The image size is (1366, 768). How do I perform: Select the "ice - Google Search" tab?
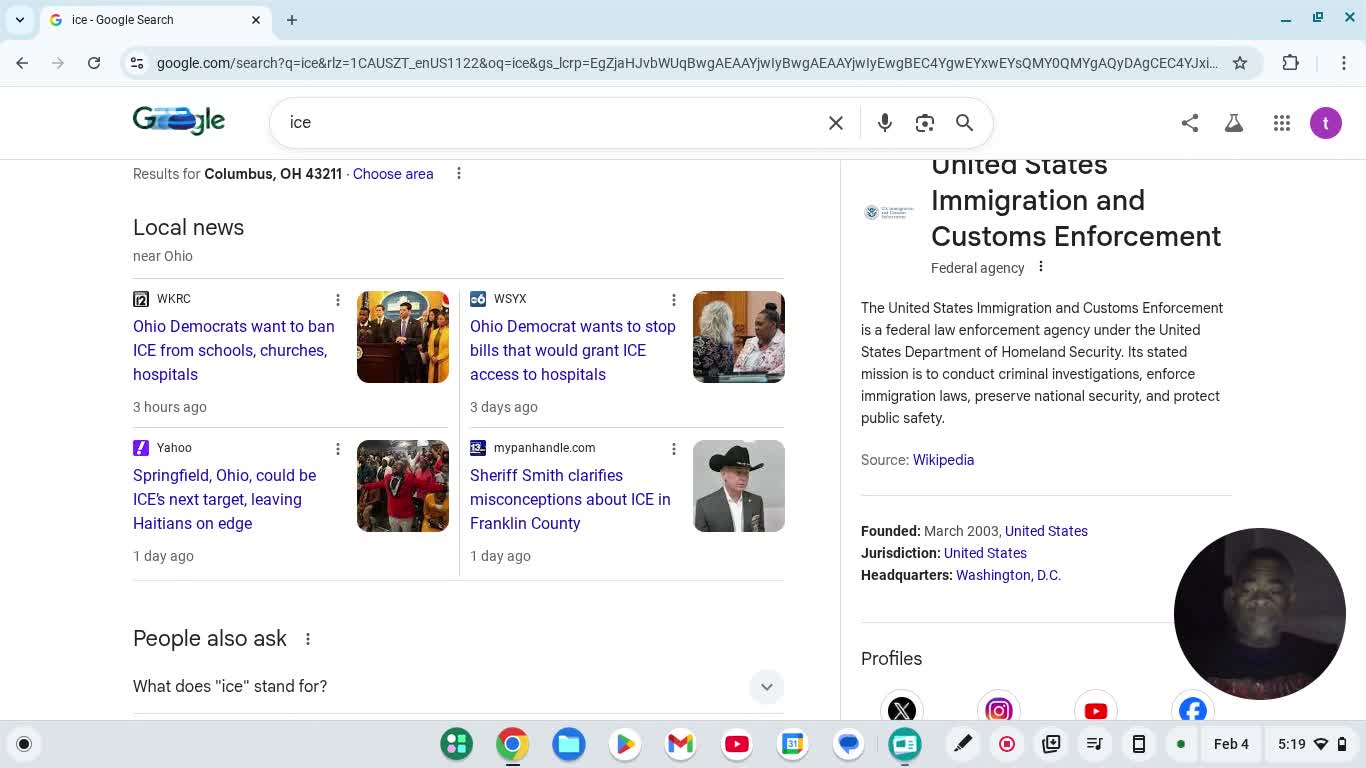(150, 20)
